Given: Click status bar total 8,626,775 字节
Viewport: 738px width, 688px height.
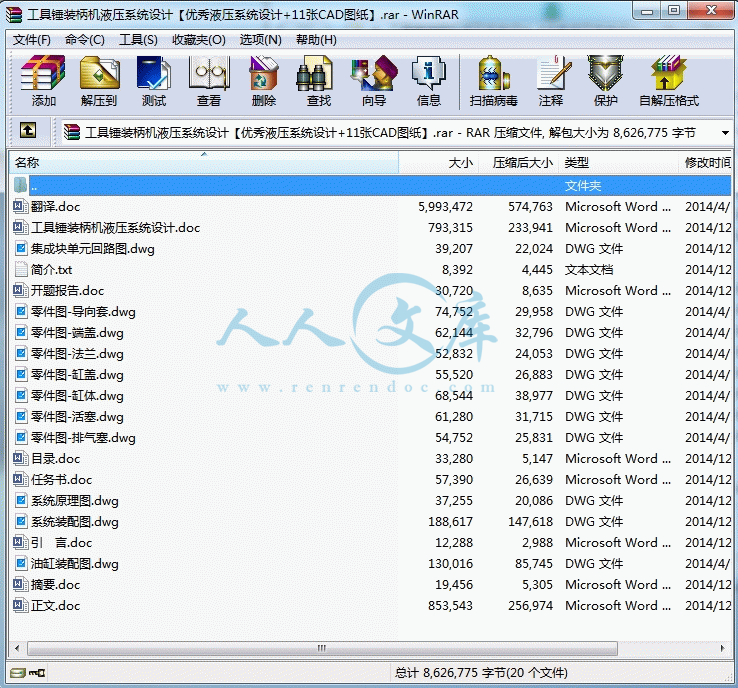Looking at the screenshot, I should pyautogui.click(x=481, y=673).
